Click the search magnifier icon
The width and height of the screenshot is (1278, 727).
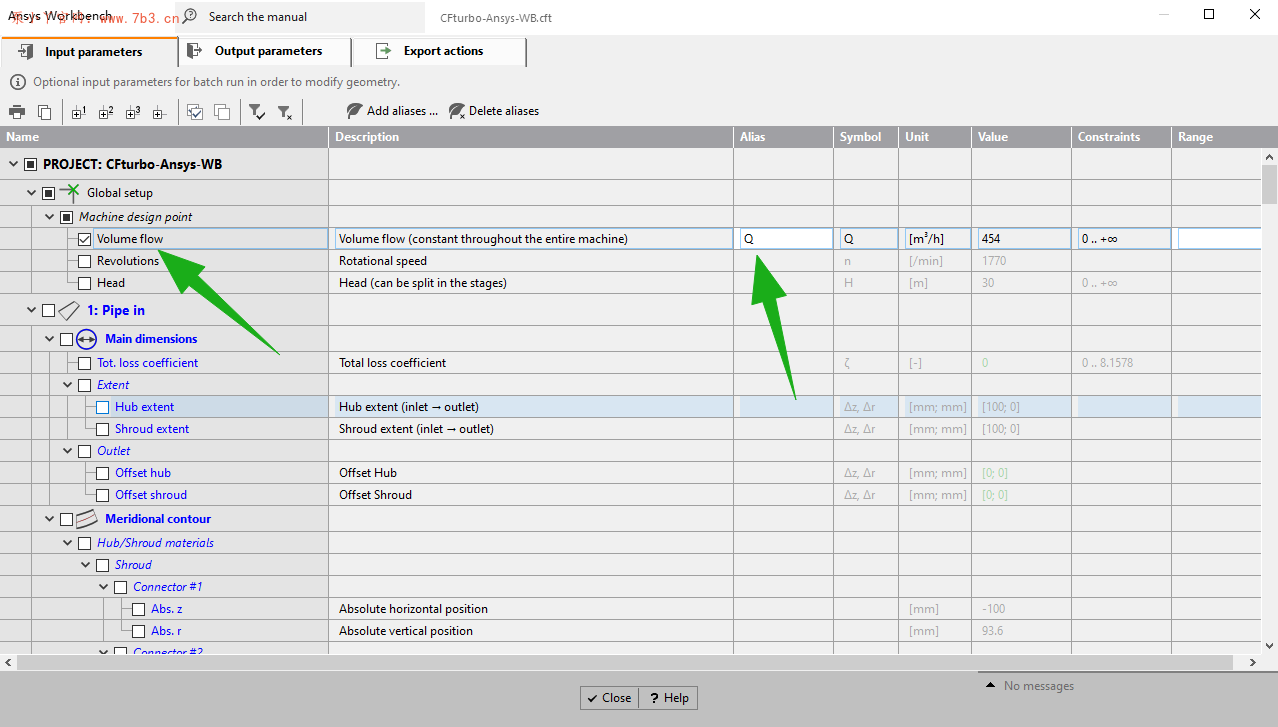coord(190,16)
